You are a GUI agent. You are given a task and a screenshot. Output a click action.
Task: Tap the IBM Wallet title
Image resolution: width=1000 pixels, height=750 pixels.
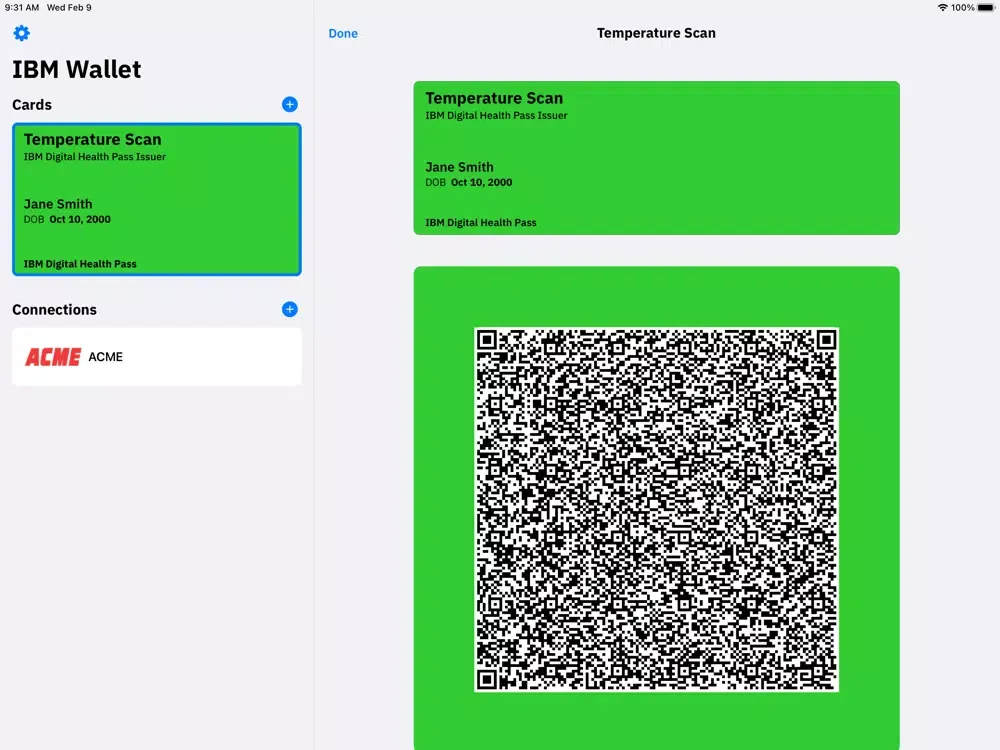tap(77, 70)
